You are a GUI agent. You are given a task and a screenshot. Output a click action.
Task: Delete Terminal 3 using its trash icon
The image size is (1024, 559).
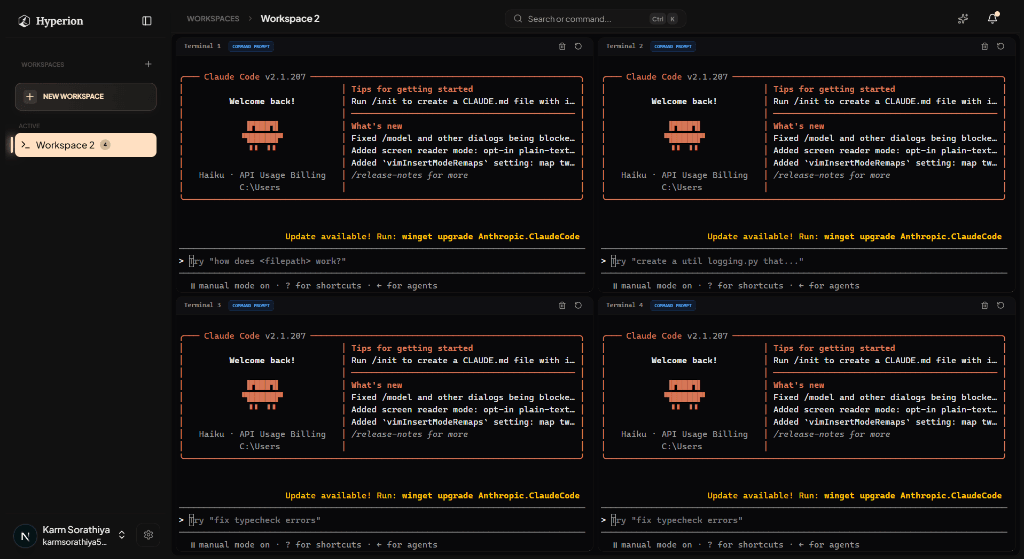[562, 306]
